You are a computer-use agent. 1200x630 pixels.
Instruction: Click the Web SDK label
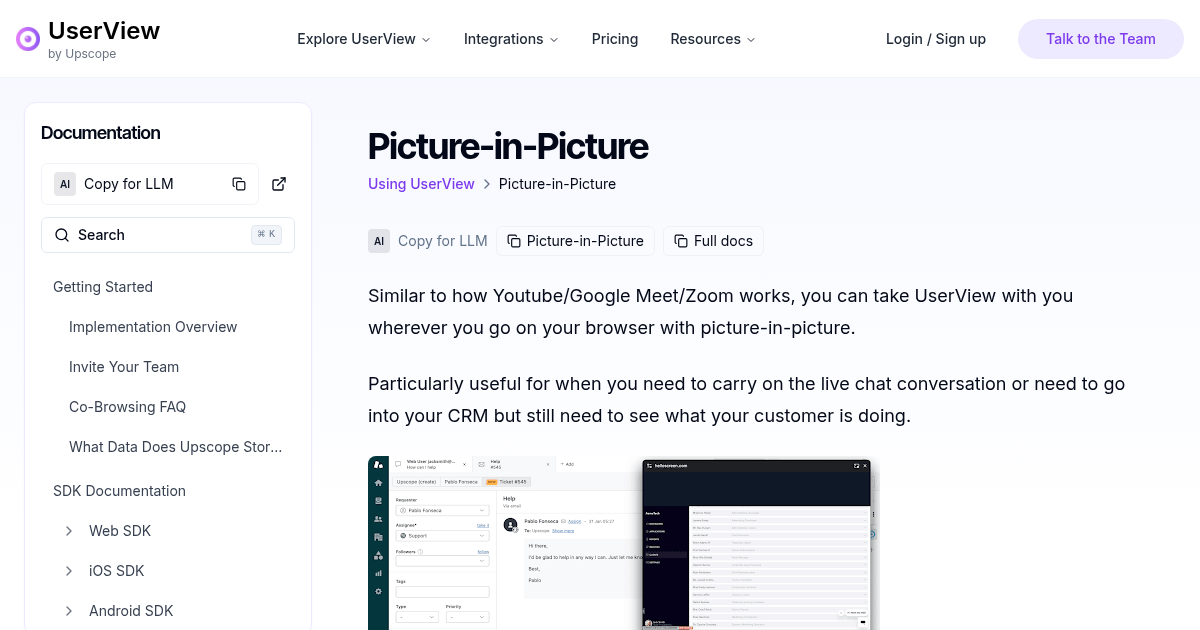coord(120,531)
